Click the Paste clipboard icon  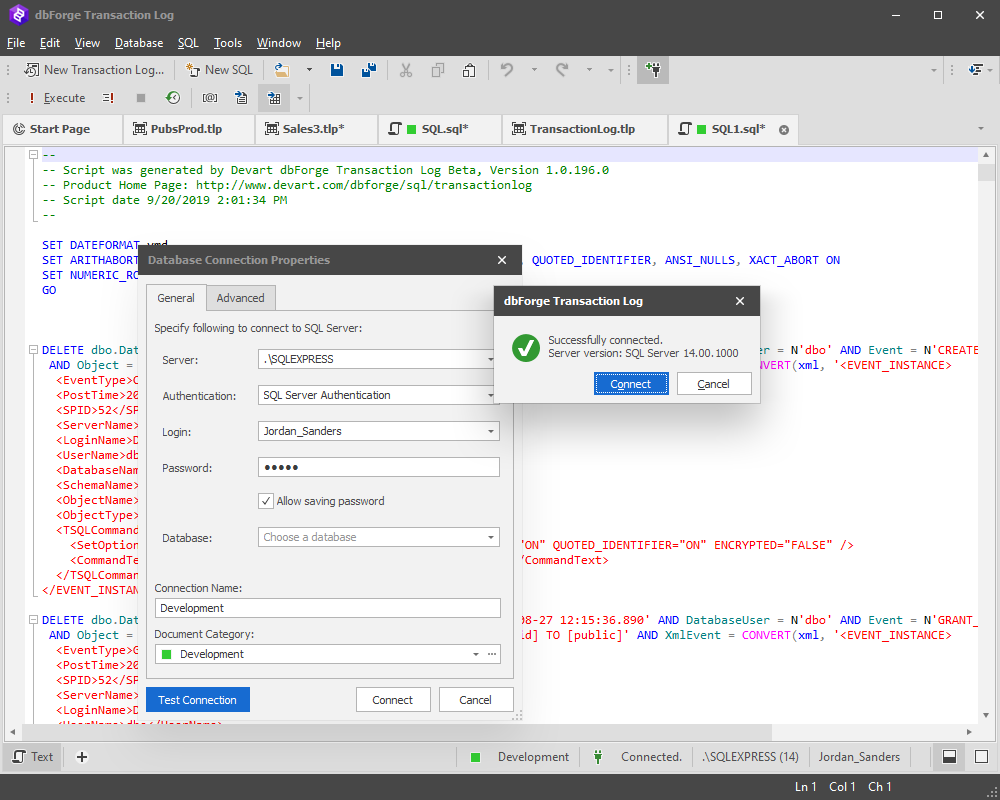pos(469,70)
